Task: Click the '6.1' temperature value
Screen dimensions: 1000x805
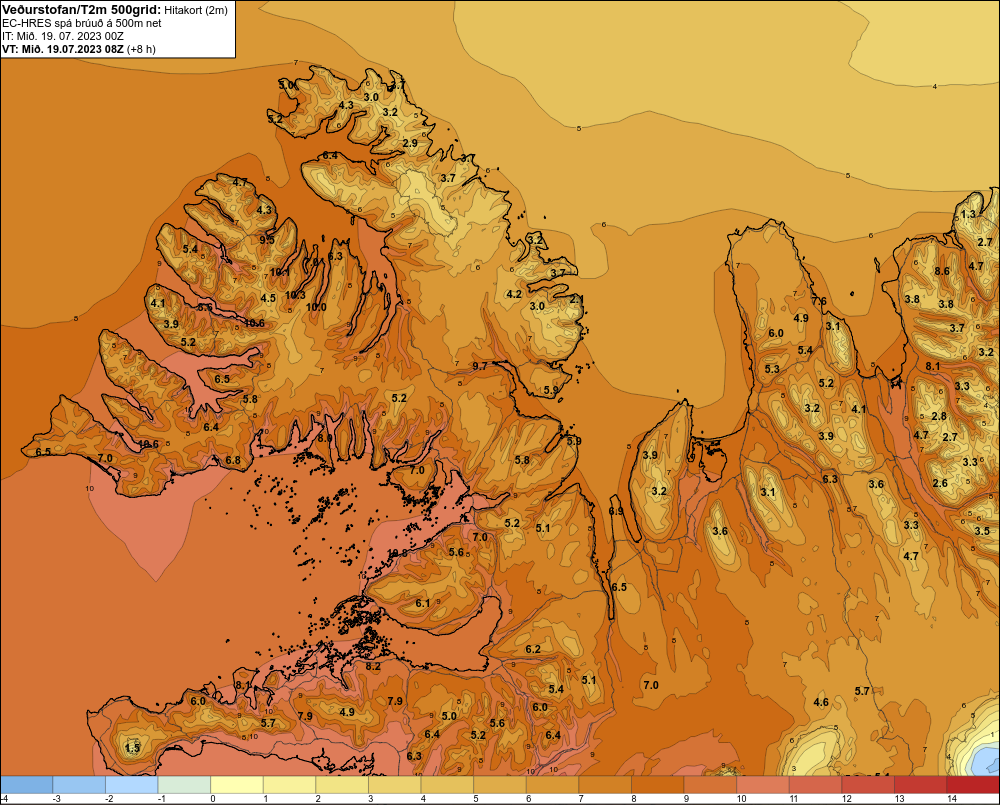Action: coord(423,603)
